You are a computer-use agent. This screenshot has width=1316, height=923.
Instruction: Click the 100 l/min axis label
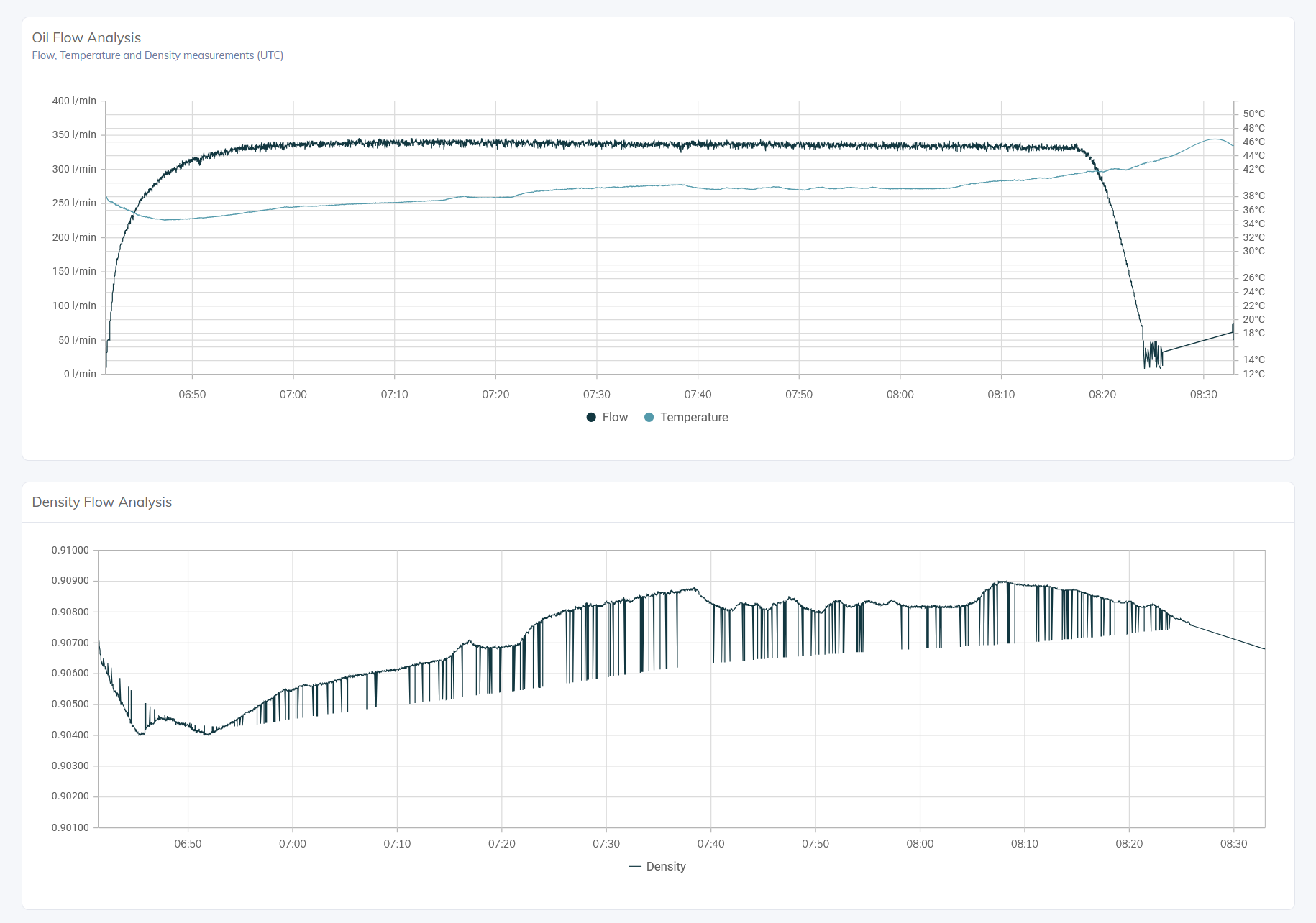tap(74, 306)
